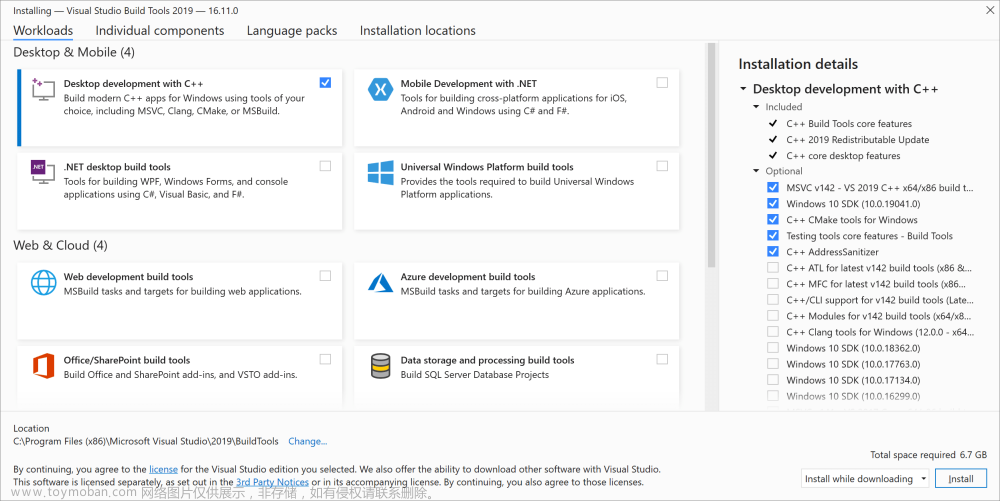Check C++ Clang tools for Windows option
Screen dimensions: 1000x501
[773, 331]
